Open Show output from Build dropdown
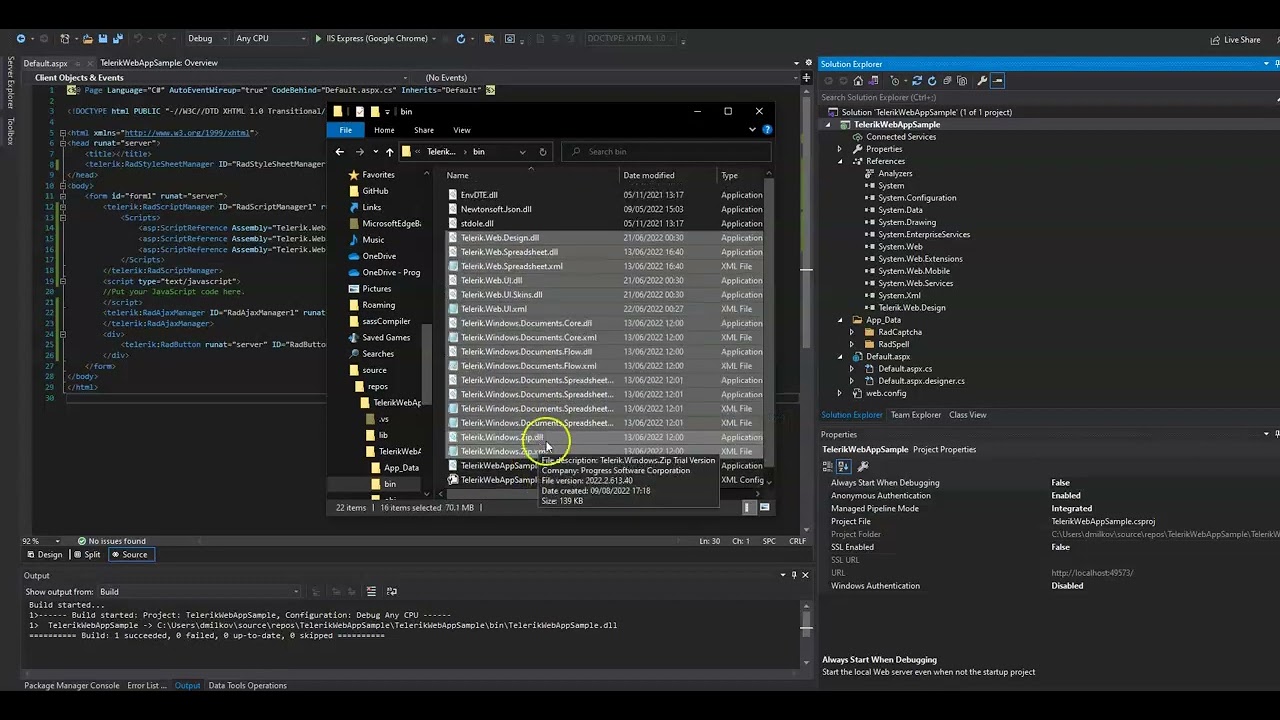Viewport: 1280px width, 720px height. pyautogui.click(x=198, y=592)
